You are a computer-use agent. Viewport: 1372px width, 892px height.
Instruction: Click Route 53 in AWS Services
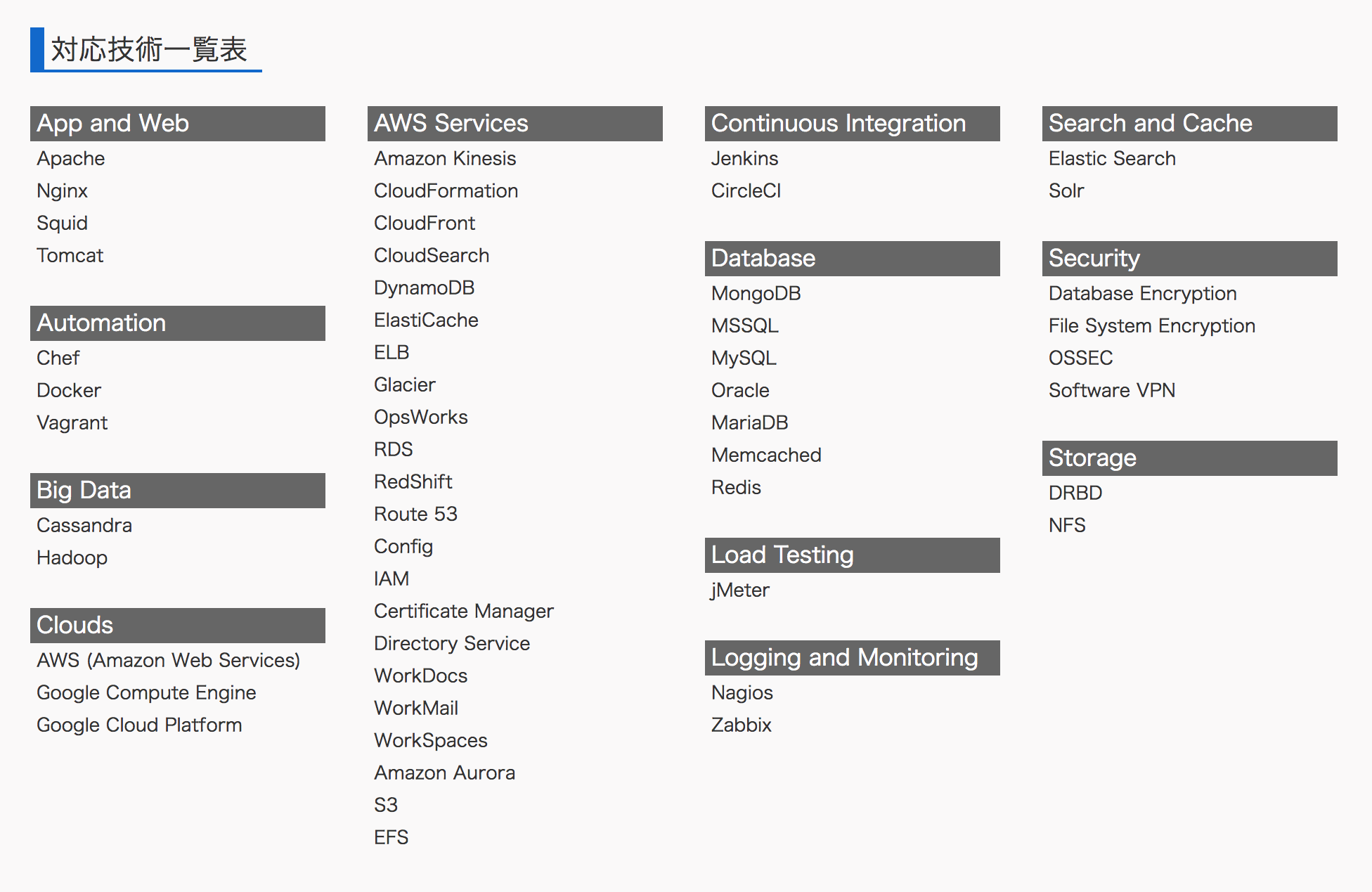pyautogui.click(x=415, y=515)
